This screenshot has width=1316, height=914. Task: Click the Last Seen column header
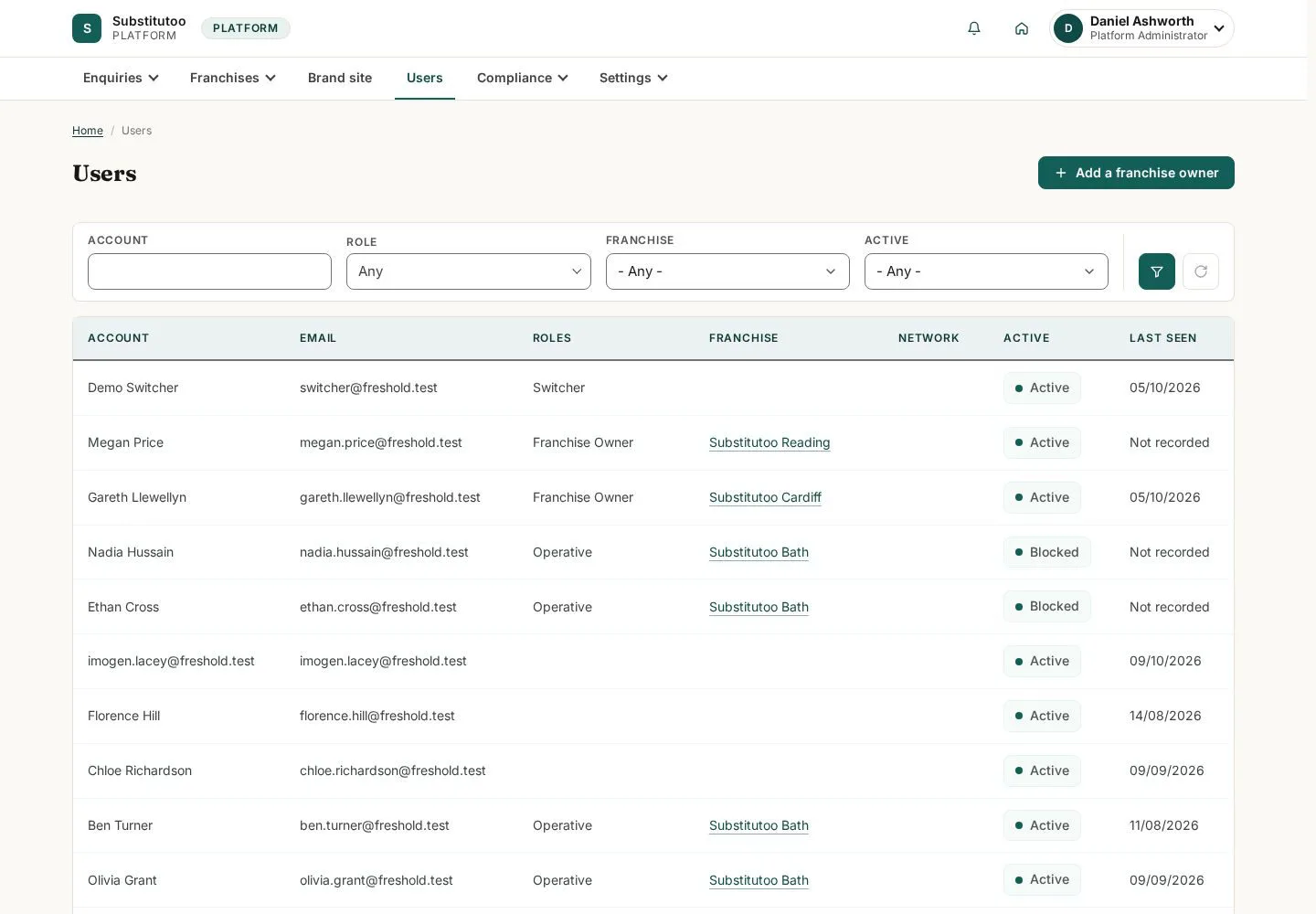[x=1162, y=338]
